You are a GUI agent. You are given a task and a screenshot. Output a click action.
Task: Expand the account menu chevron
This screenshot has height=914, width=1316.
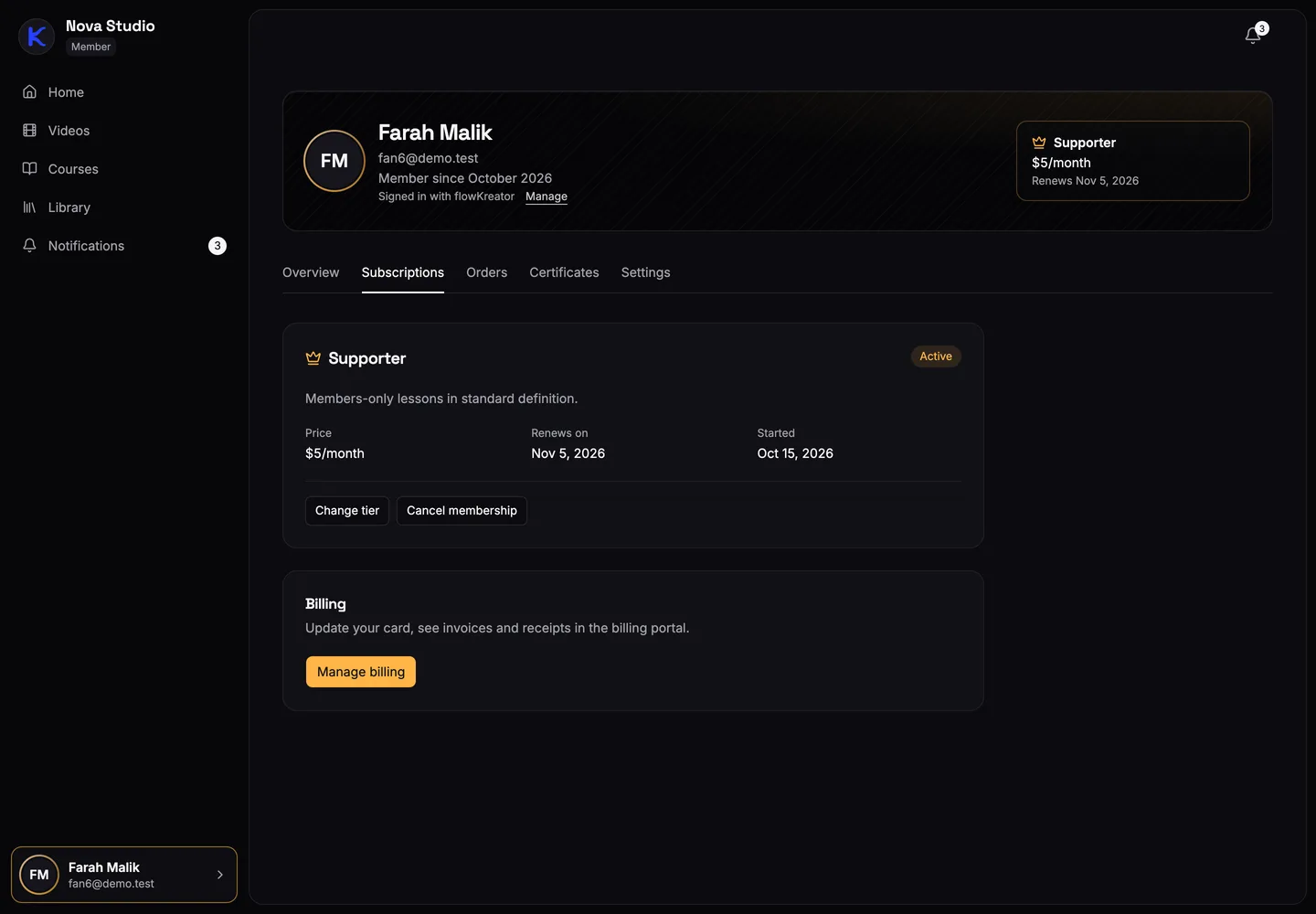(220, 875)
